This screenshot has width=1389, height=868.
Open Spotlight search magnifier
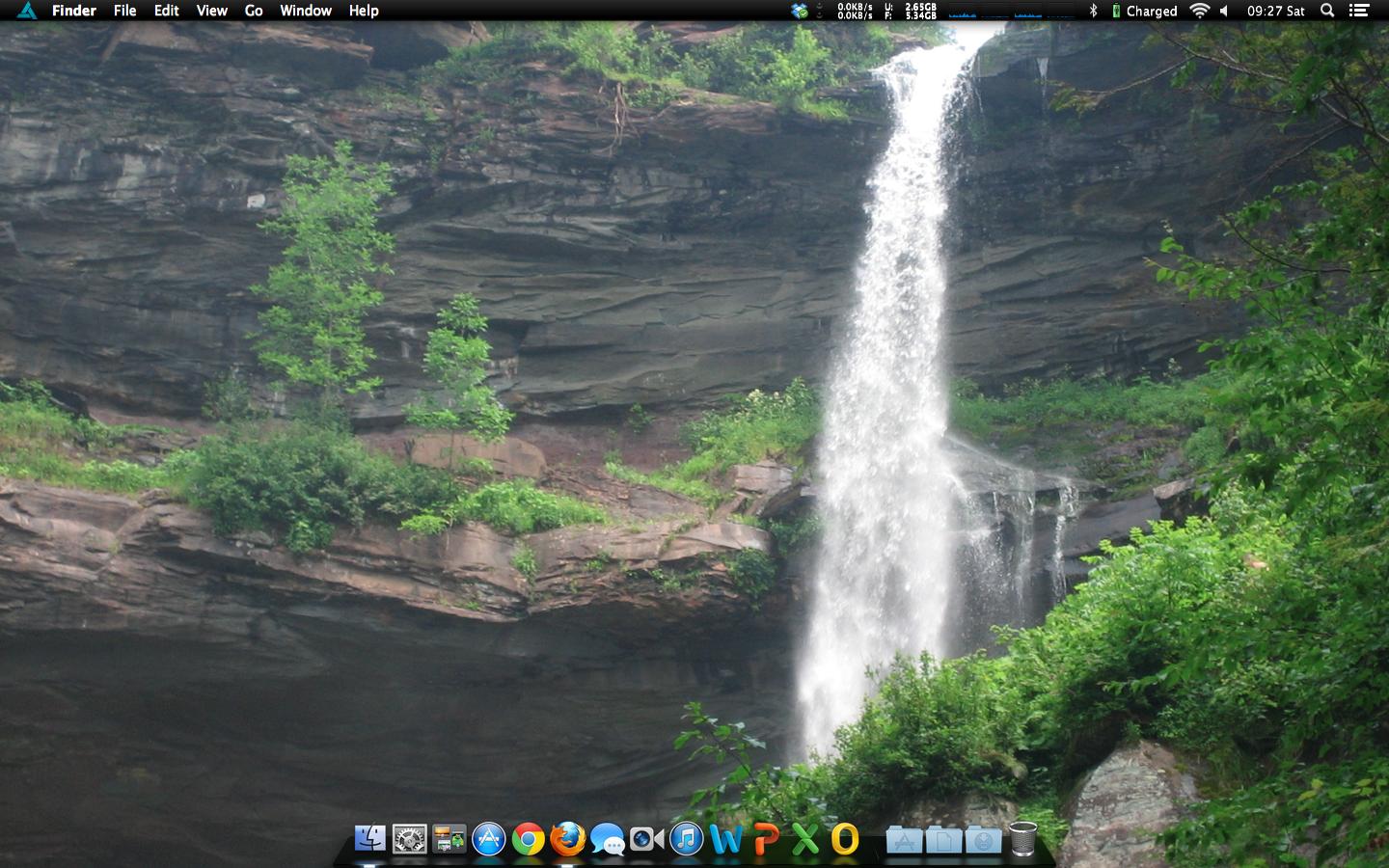[1327, 11]
